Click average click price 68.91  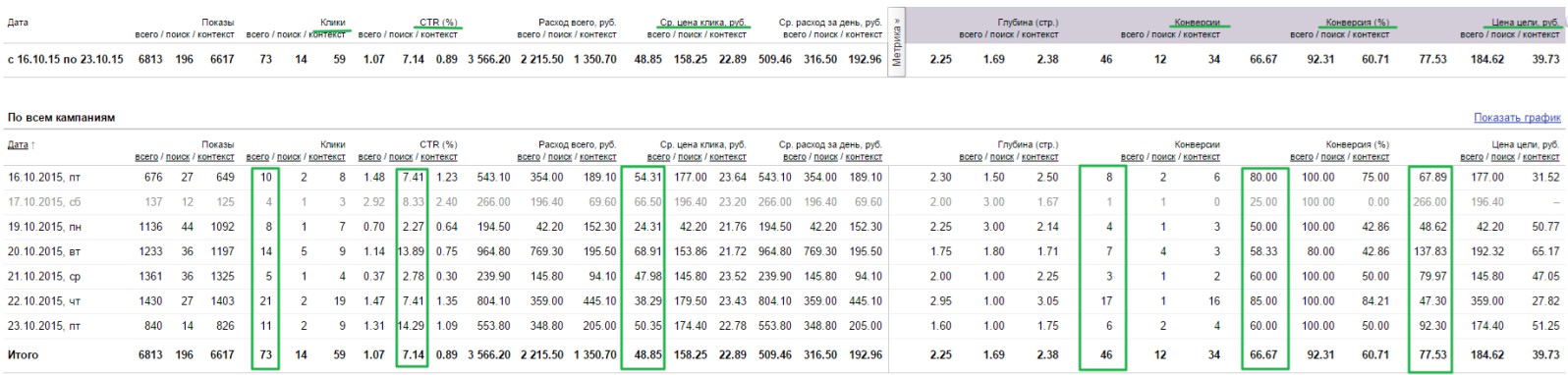click(x=648, y=251)
